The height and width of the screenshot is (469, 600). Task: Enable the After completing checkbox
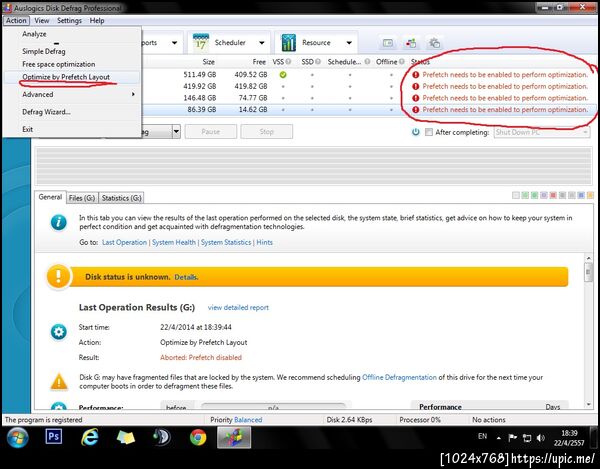pos(429,132)
